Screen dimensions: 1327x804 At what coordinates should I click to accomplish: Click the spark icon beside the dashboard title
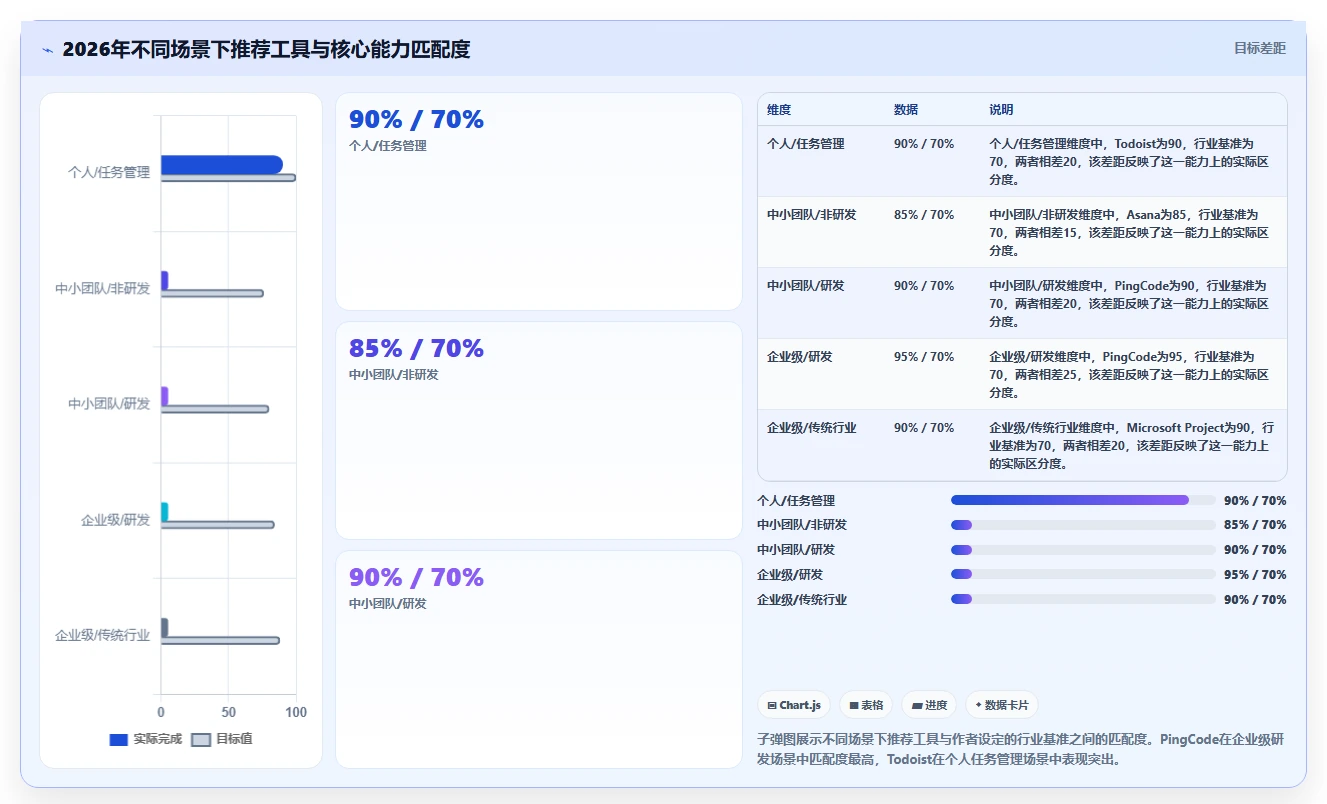(x=47, y=50)
